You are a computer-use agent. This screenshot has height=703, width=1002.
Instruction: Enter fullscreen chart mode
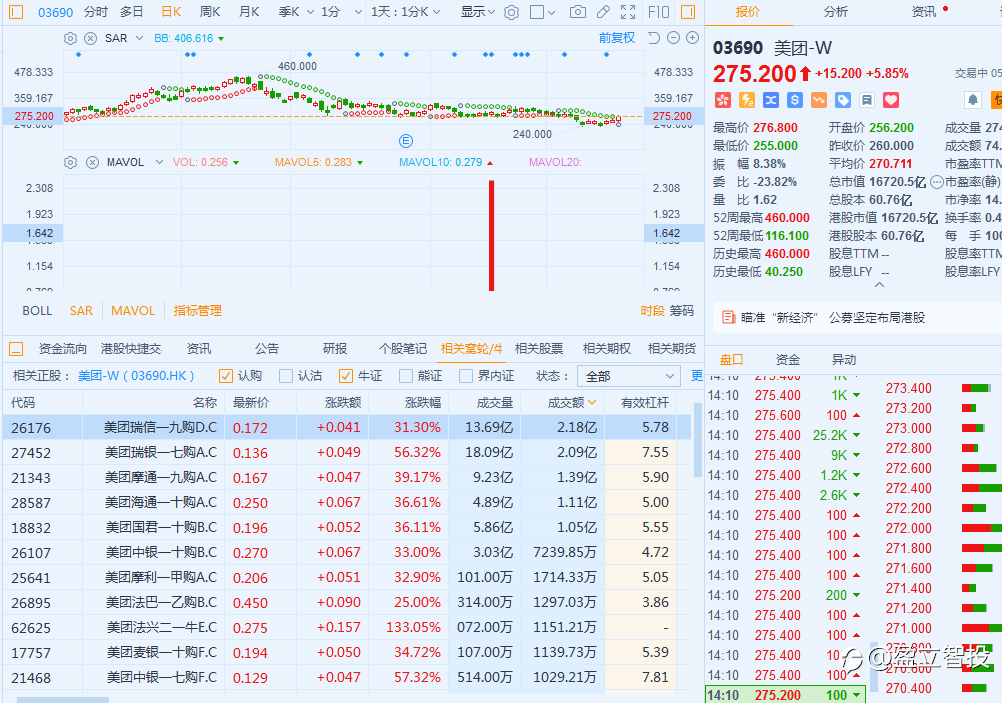click(x=628, y=12)
